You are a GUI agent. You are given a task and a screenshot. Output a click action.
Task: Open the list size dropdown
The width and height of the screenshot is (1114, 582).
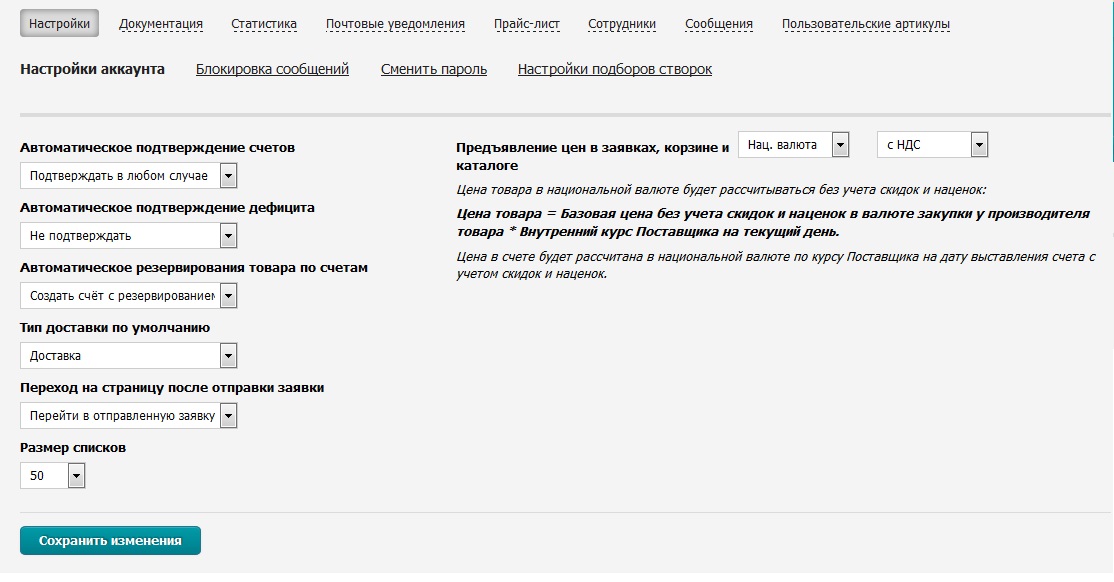53,476
